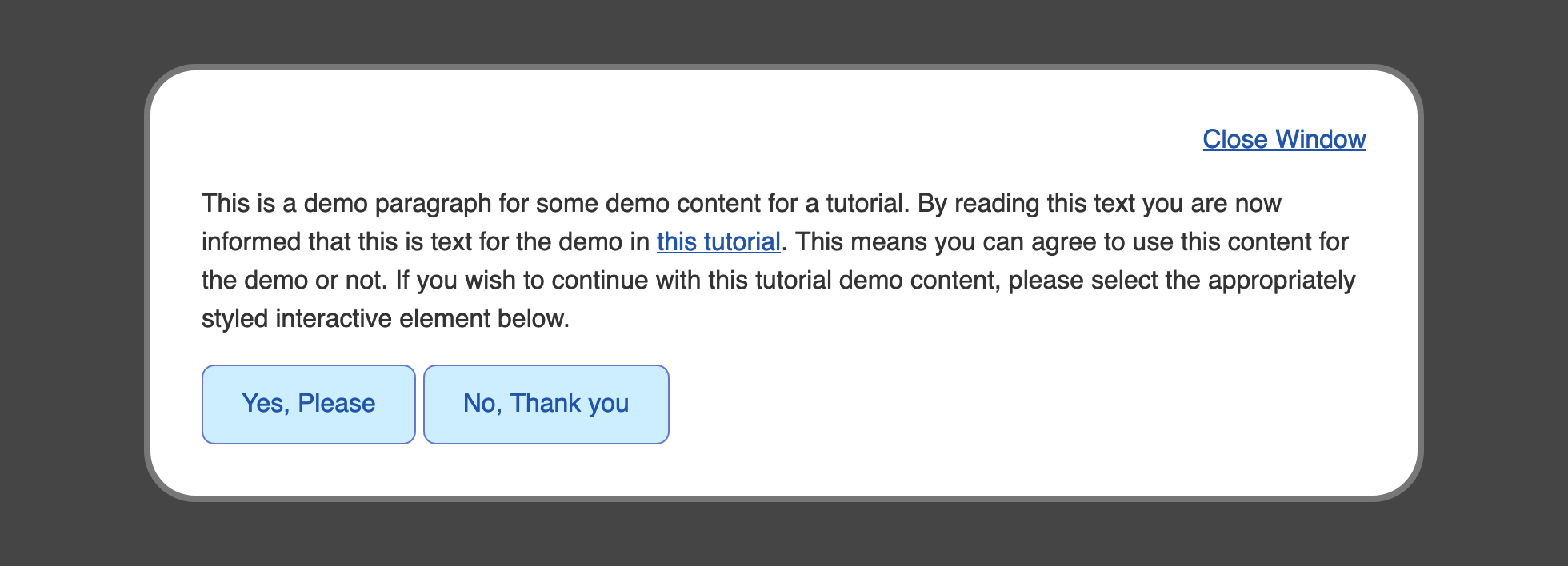The image size is (1568, 566).
Task: Click the words "you are now"
Action: (1211, 203)
